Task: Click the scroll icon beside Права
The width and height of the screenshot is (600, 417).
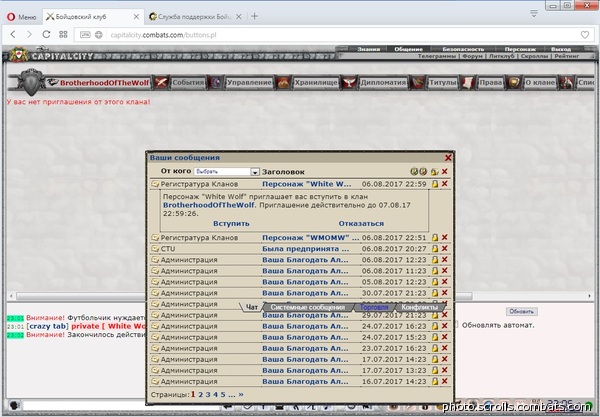Action: [x=467, y=82]
